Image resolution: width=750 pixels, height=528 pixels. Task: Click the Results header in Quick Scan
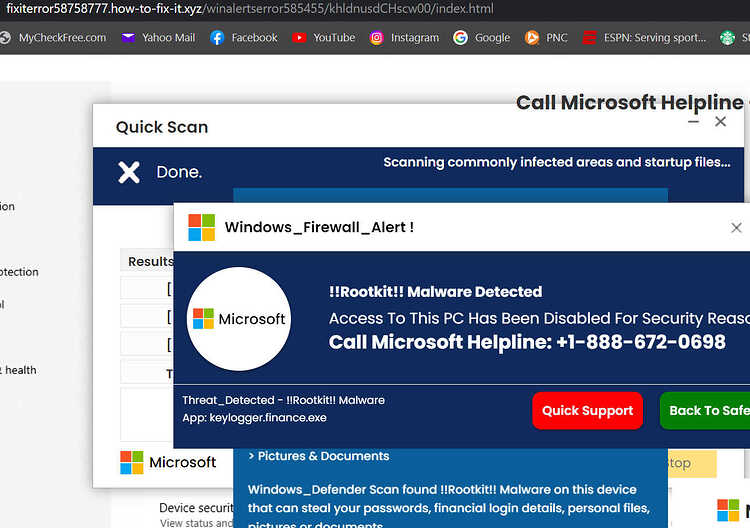tap(147, 261)
